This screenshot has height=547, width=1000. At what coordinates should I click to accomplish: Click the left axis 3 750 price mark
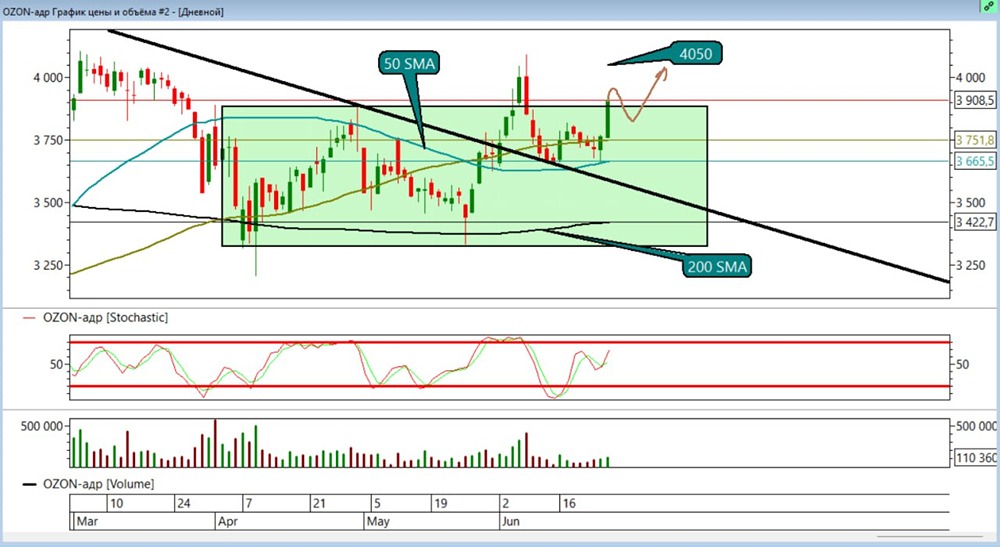click(x=48, y=140)
